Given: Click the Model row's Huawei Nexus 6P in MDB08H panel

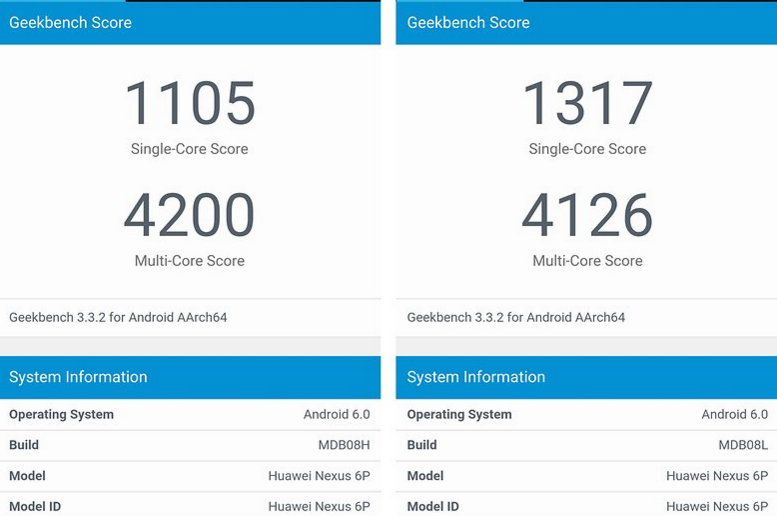Looking at the screenshot, I should (x=319, y=476).
